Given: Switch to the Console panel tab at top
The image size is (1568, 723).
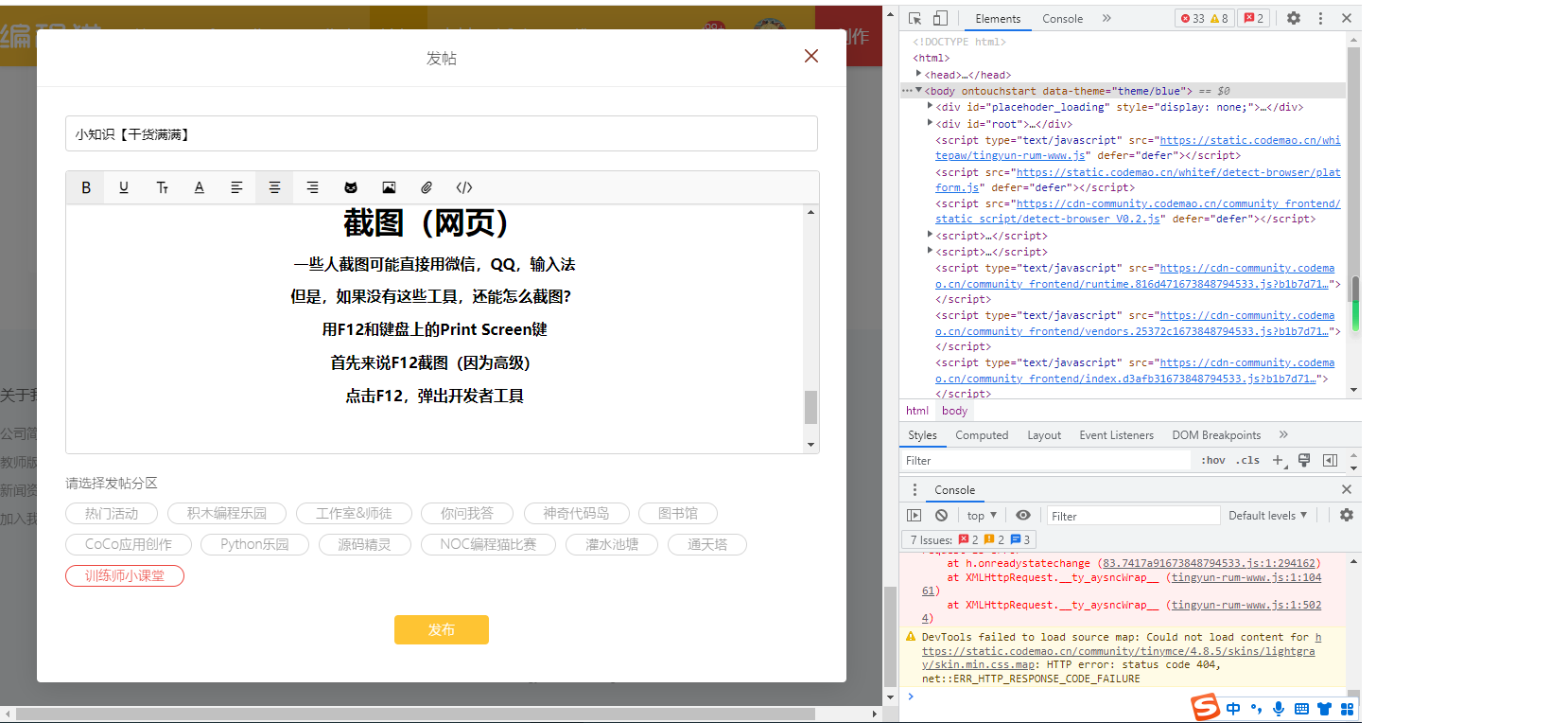Looking at the screenshot, I should 1062,19.
